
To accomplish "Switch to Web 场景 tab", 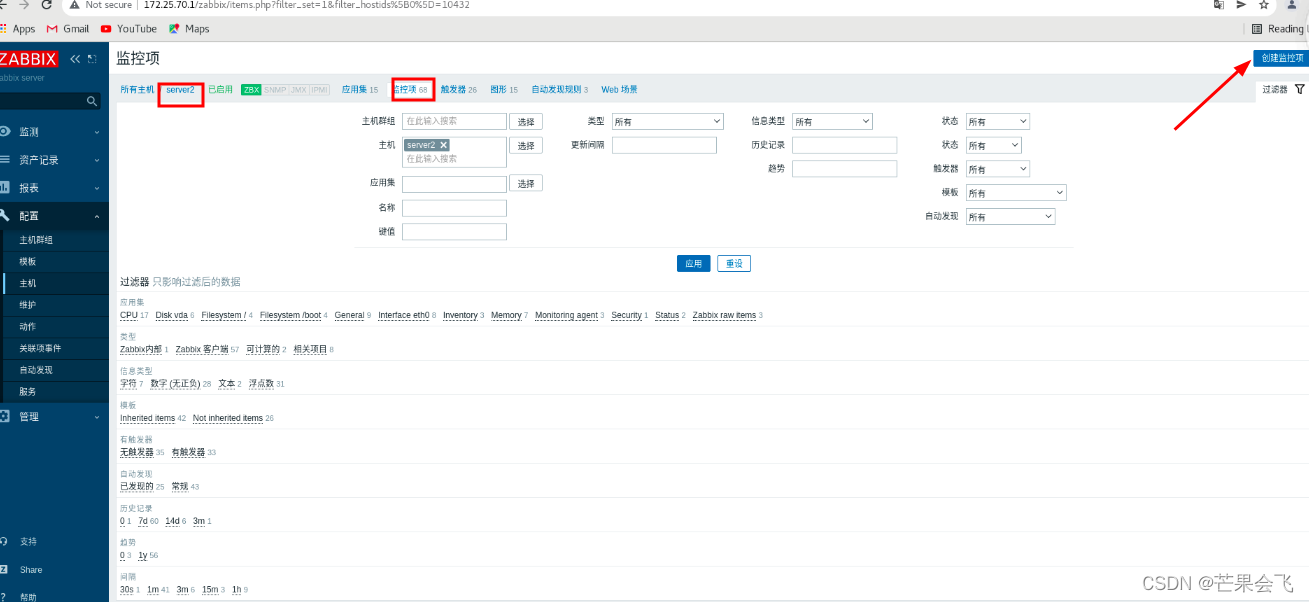I will pyautogui.click(x=619, y=90).
